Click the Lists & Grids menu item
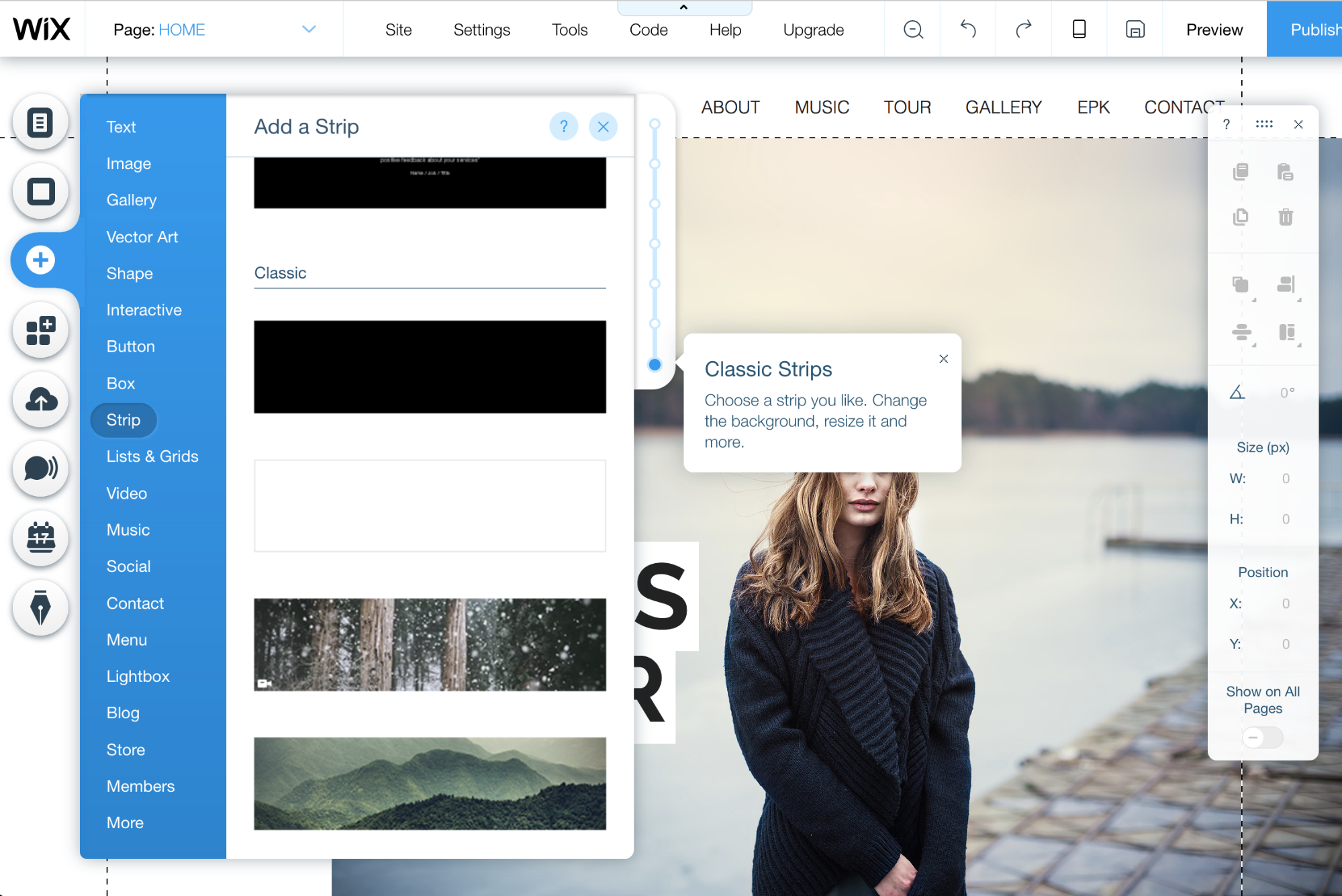The height and width of the screenshot is (896, 1342). tap(152, 456)
